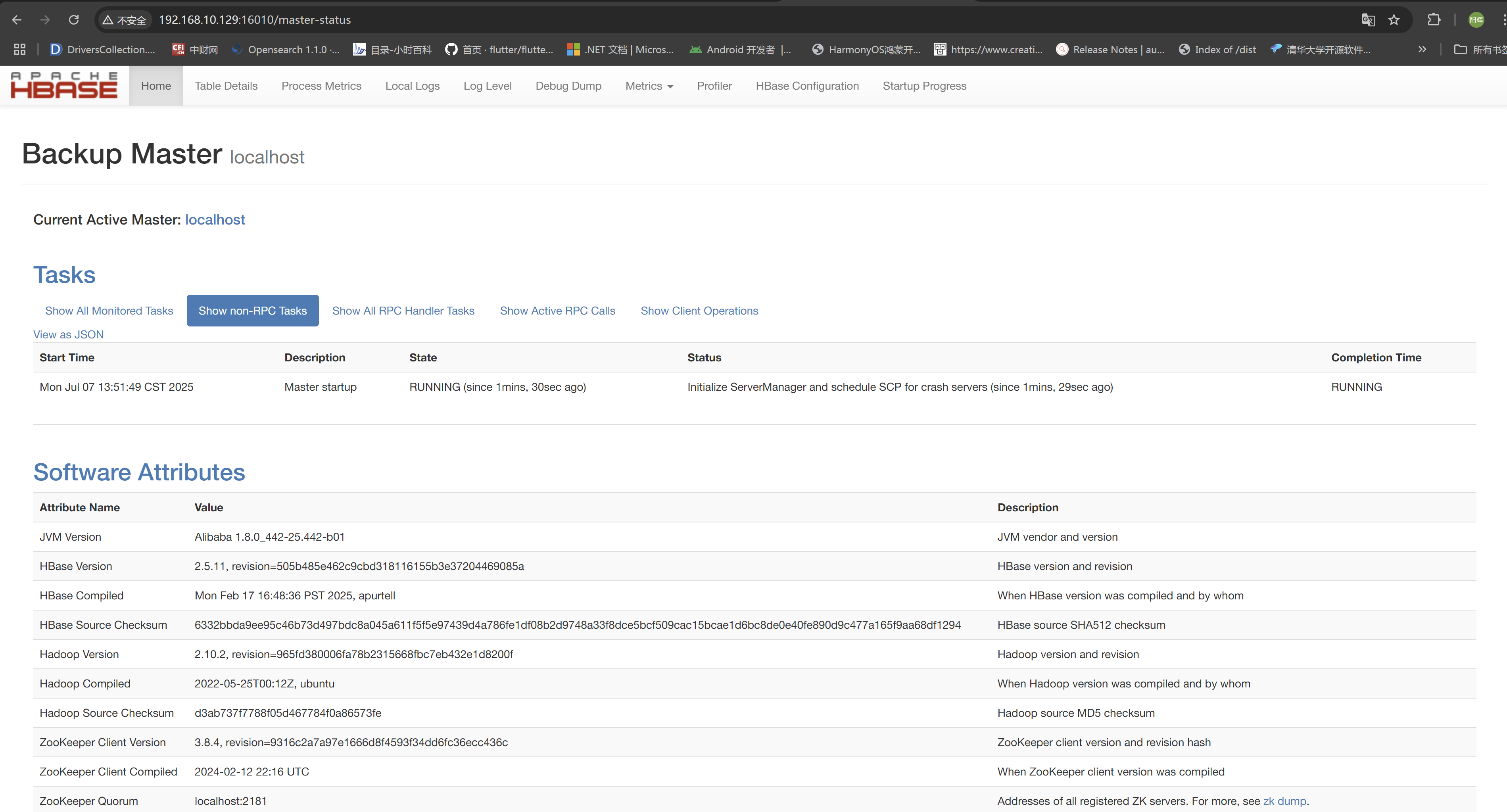The height and width of the screenshot is (812, 1507).
Task: Click the browser address bar URL
Action: click(255, 20)
